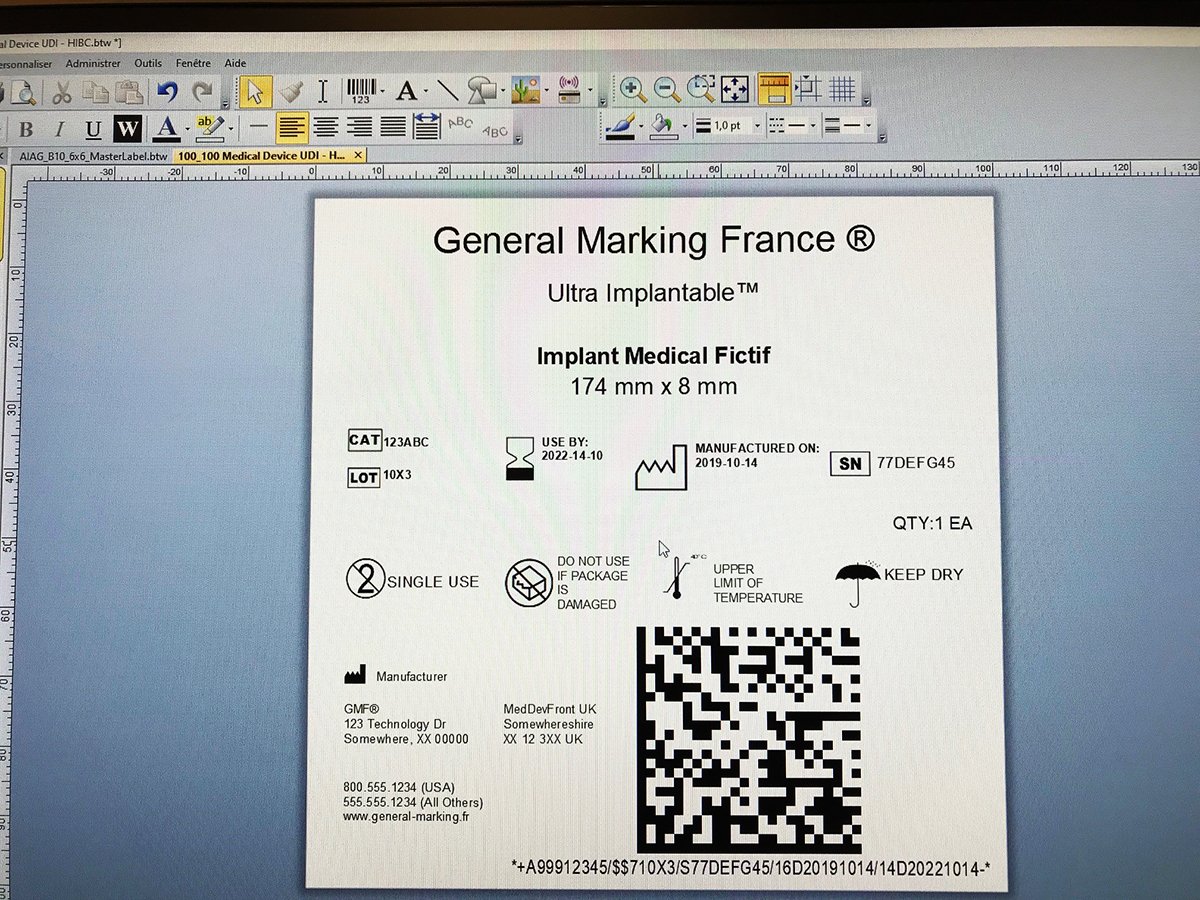Apply the fit-width text spacing icon
Viewport: 1200px width, 900px height.
pos(427,126)
